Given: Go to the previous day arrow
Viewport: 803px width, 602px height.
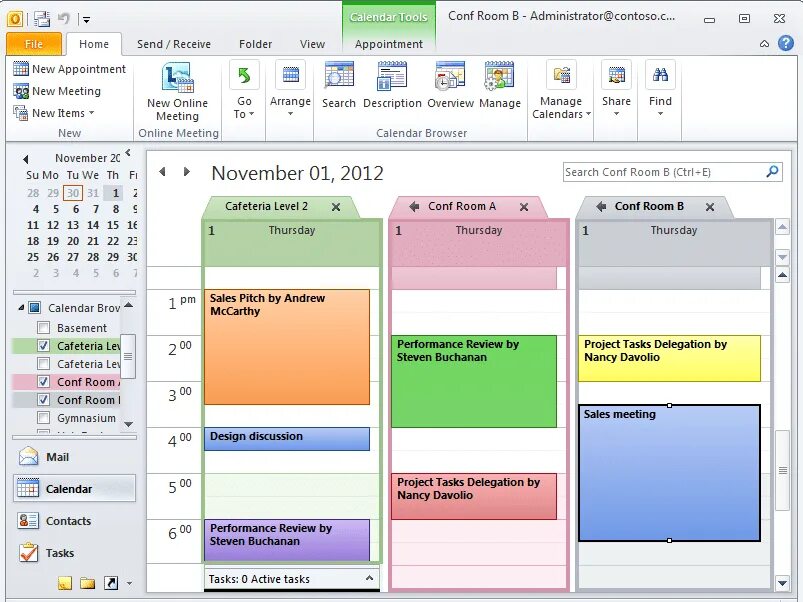Looking at the screenshot, I should tap(162, 171).
